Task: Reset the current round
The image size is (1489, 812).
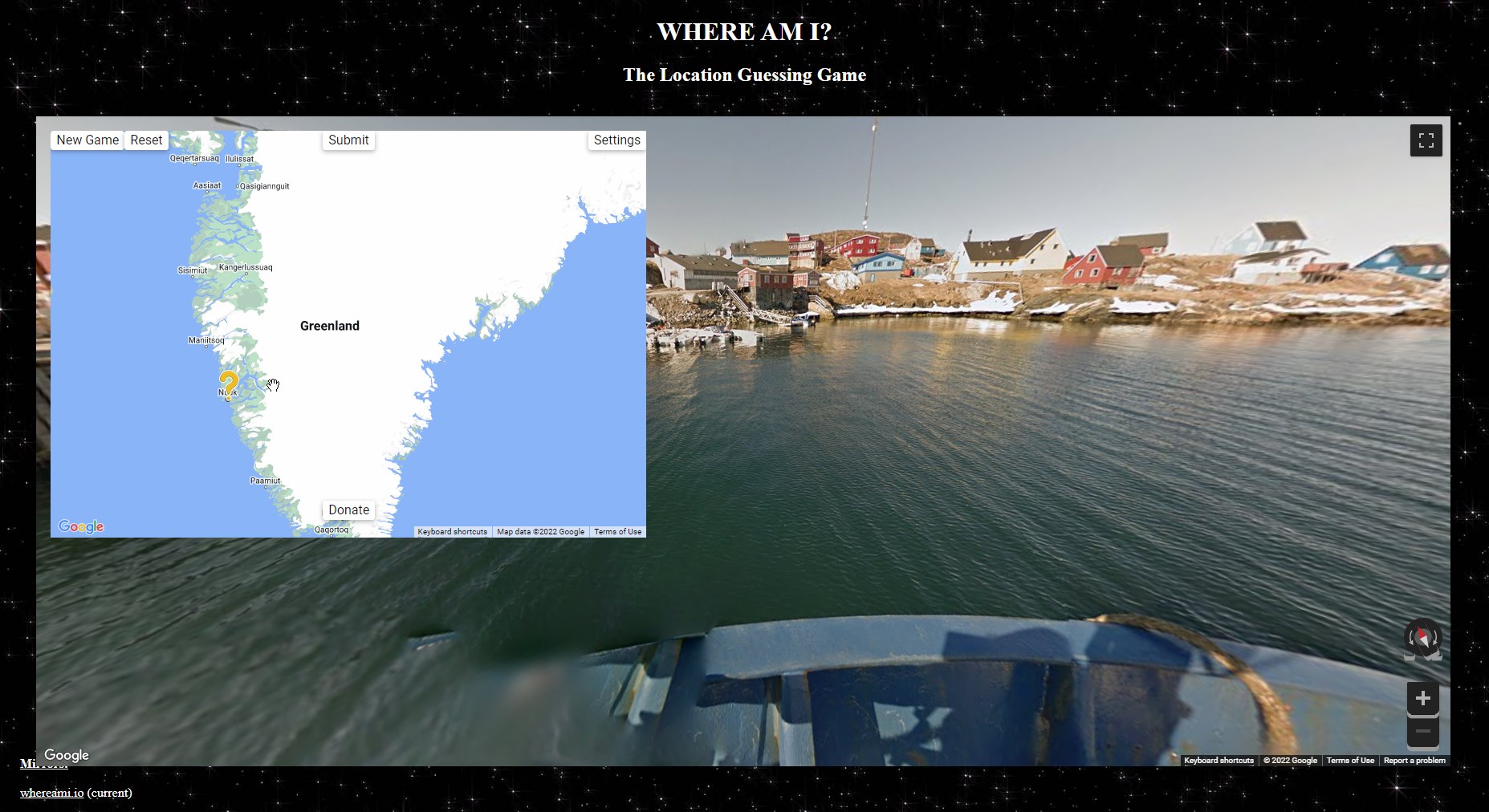Action: [x=146, y=140]
